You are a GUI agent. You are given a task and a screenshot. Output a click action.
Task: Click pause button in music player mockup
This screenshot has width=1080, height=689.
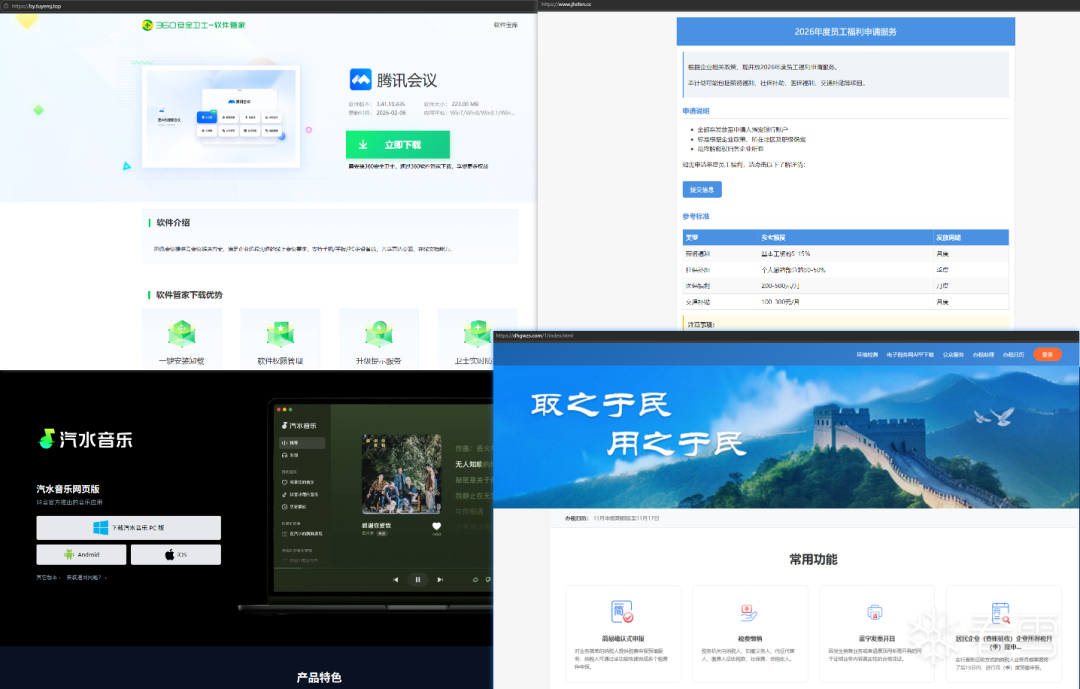[x=417, y=579]
